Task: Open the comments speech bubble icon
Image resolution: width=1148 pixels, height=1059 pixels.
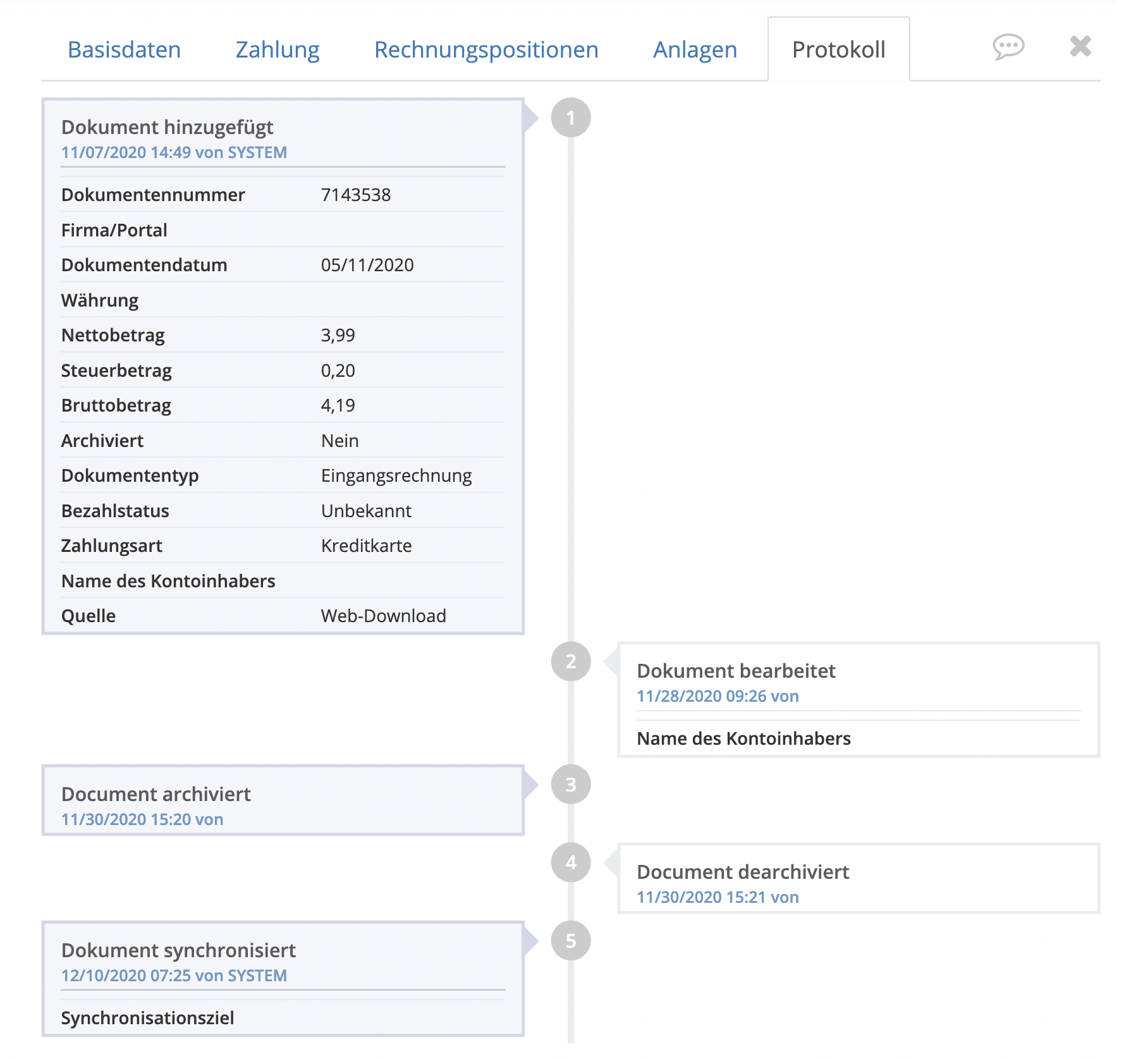Action: click(1008, 47)
